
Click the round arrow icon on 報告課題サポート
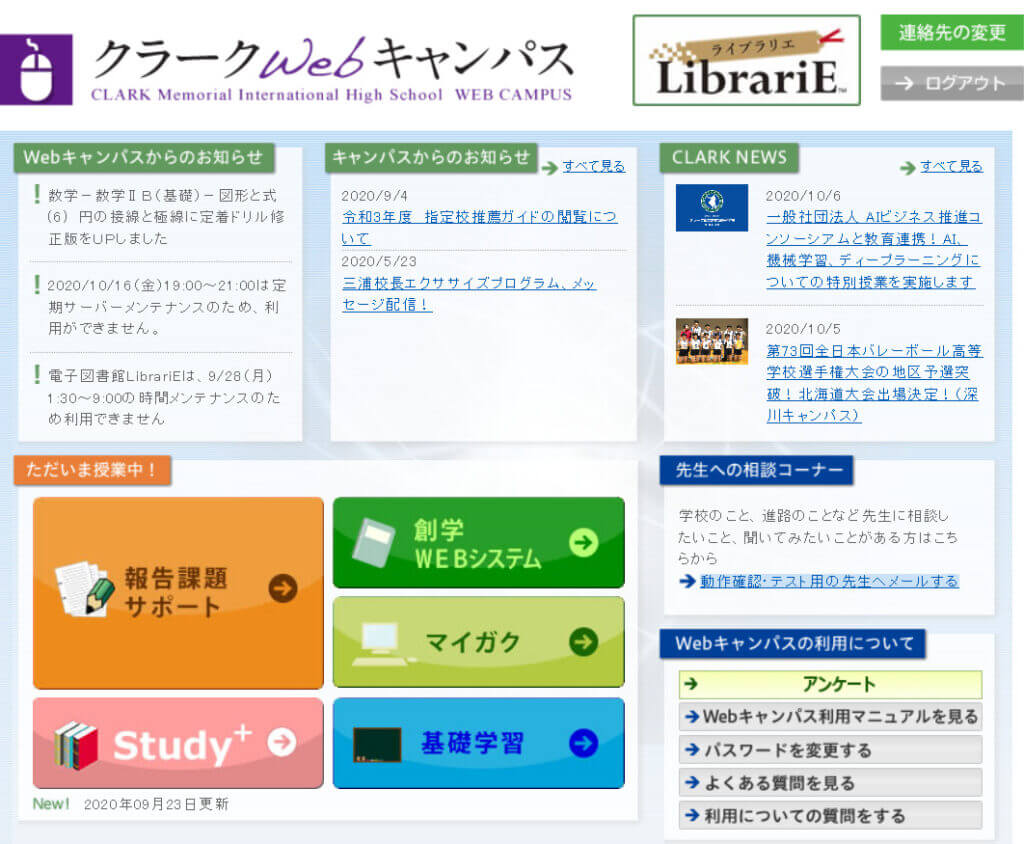click(283, 588)
